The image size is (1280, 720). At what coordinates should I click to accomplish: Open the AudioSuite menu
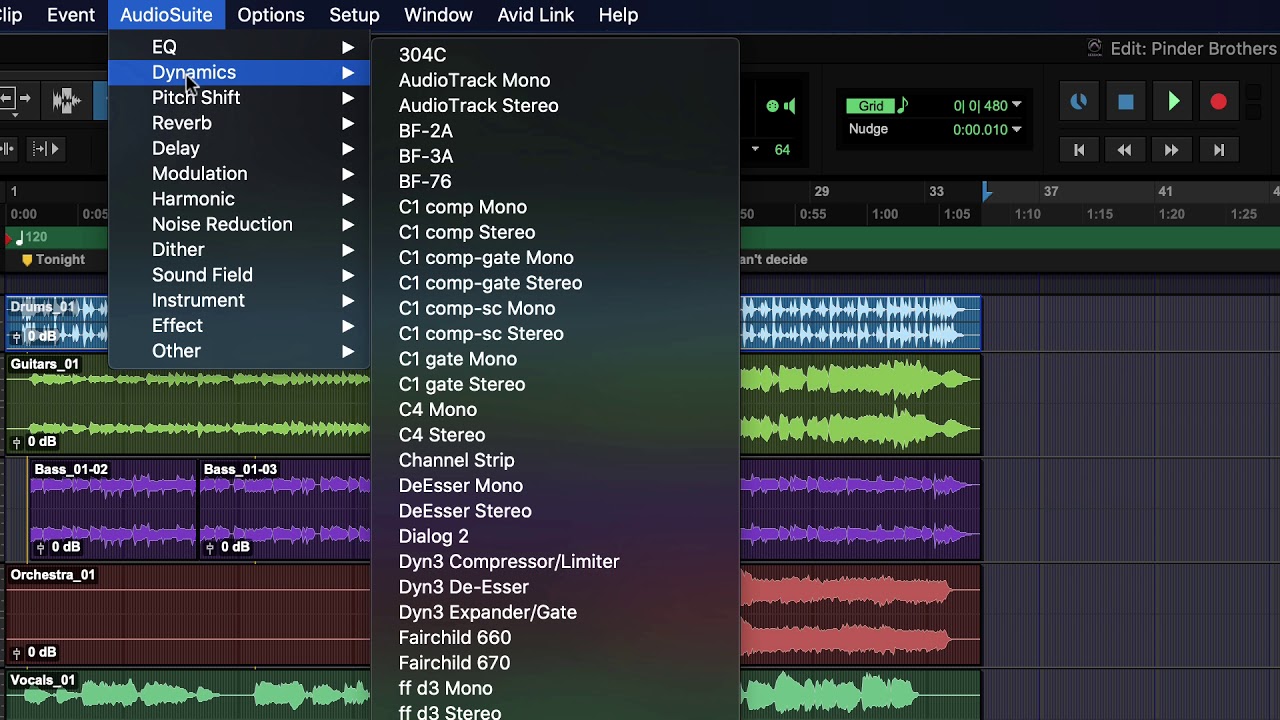pyautogui.click(x=166, y=15)
